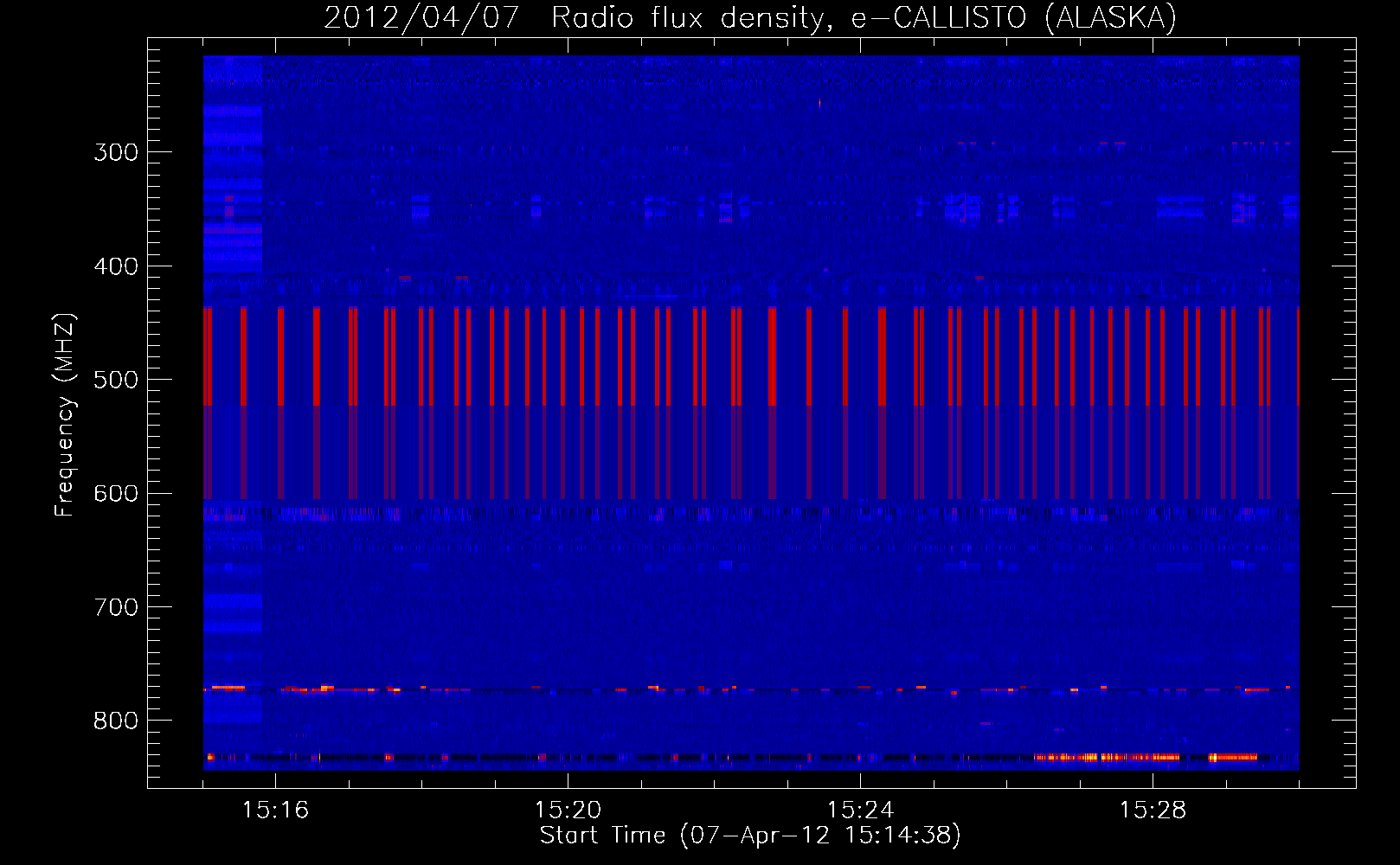This screenshot has height=865, width=1400.
Task: Click the 700 frequency tick label
Action: point(116,607)
